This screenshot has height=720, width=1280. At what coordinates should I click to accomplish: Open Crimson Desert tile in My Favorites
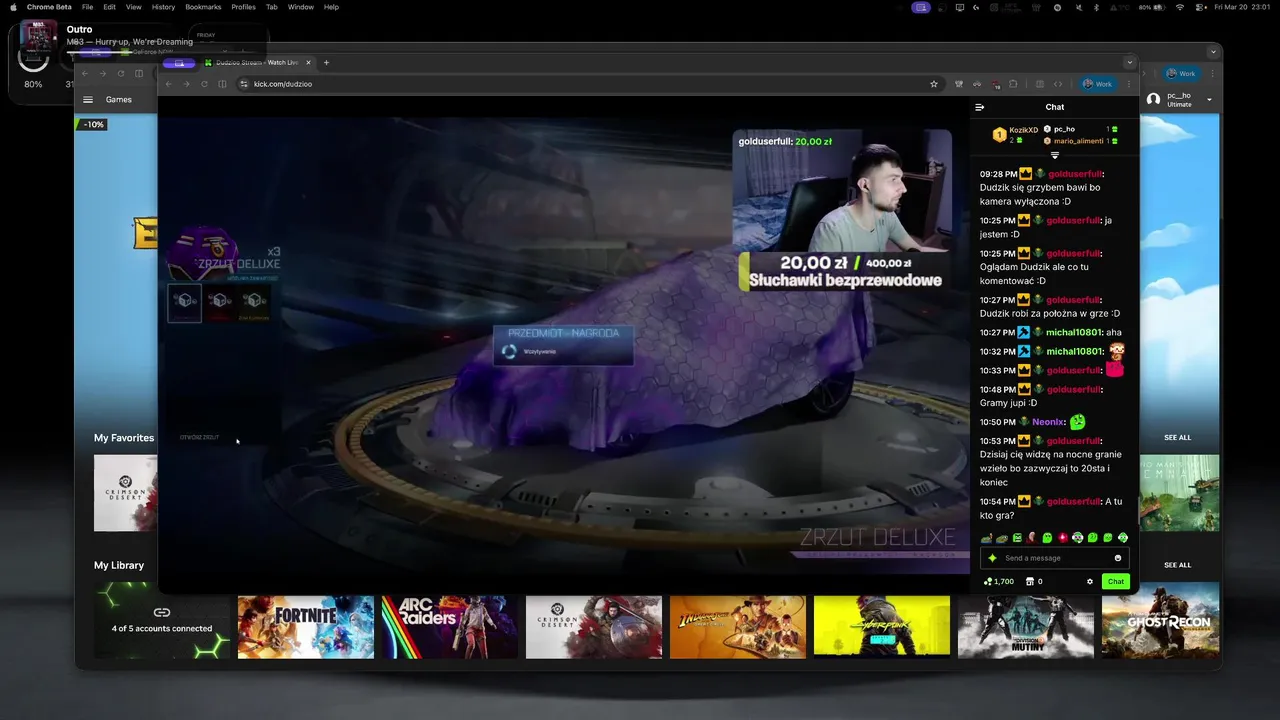tap(125, 493)
